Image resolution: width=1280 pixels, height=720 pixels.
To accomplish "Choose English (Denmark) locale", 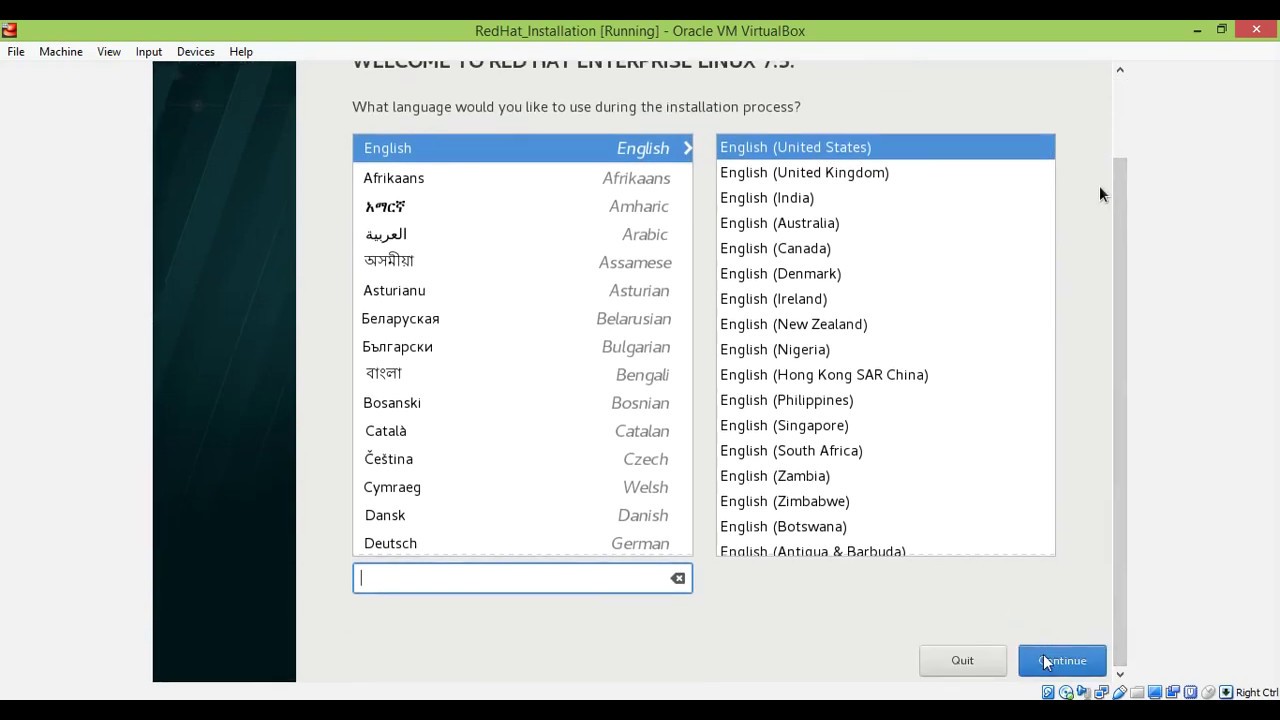I will click(885, 273).
